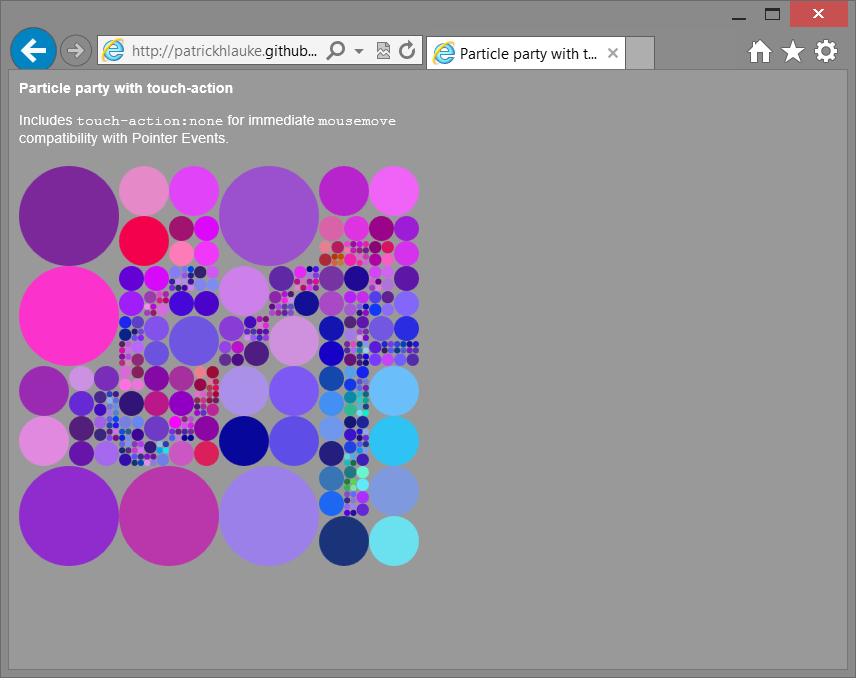Go to the home page

pyautogui.click(x=760, y=50)
